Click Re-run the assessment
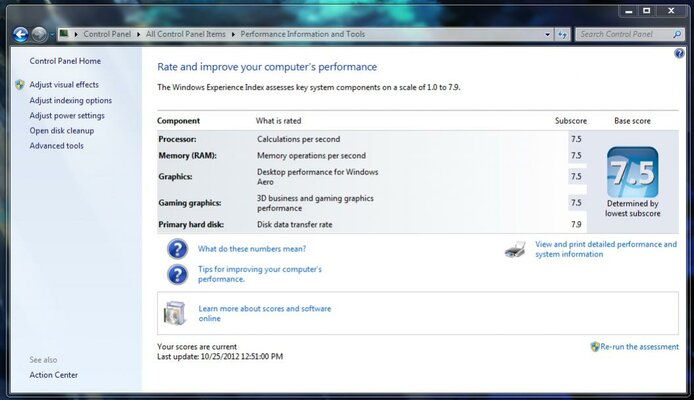 coord(640,346)
